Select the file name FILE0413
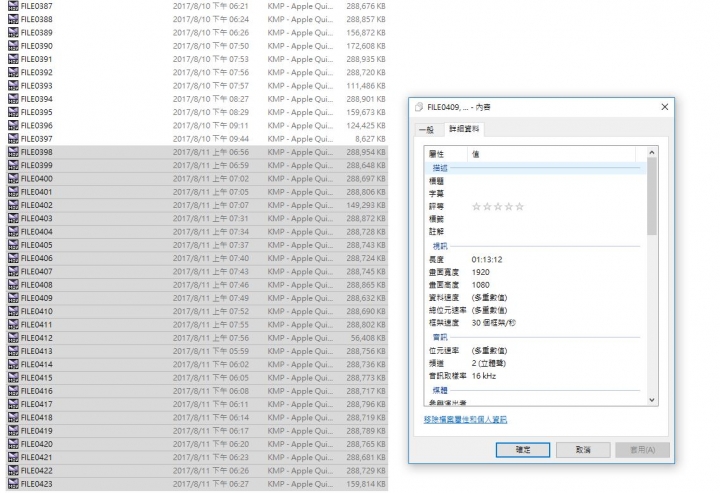Screen dimensions: 720x493 click(37, 351)
